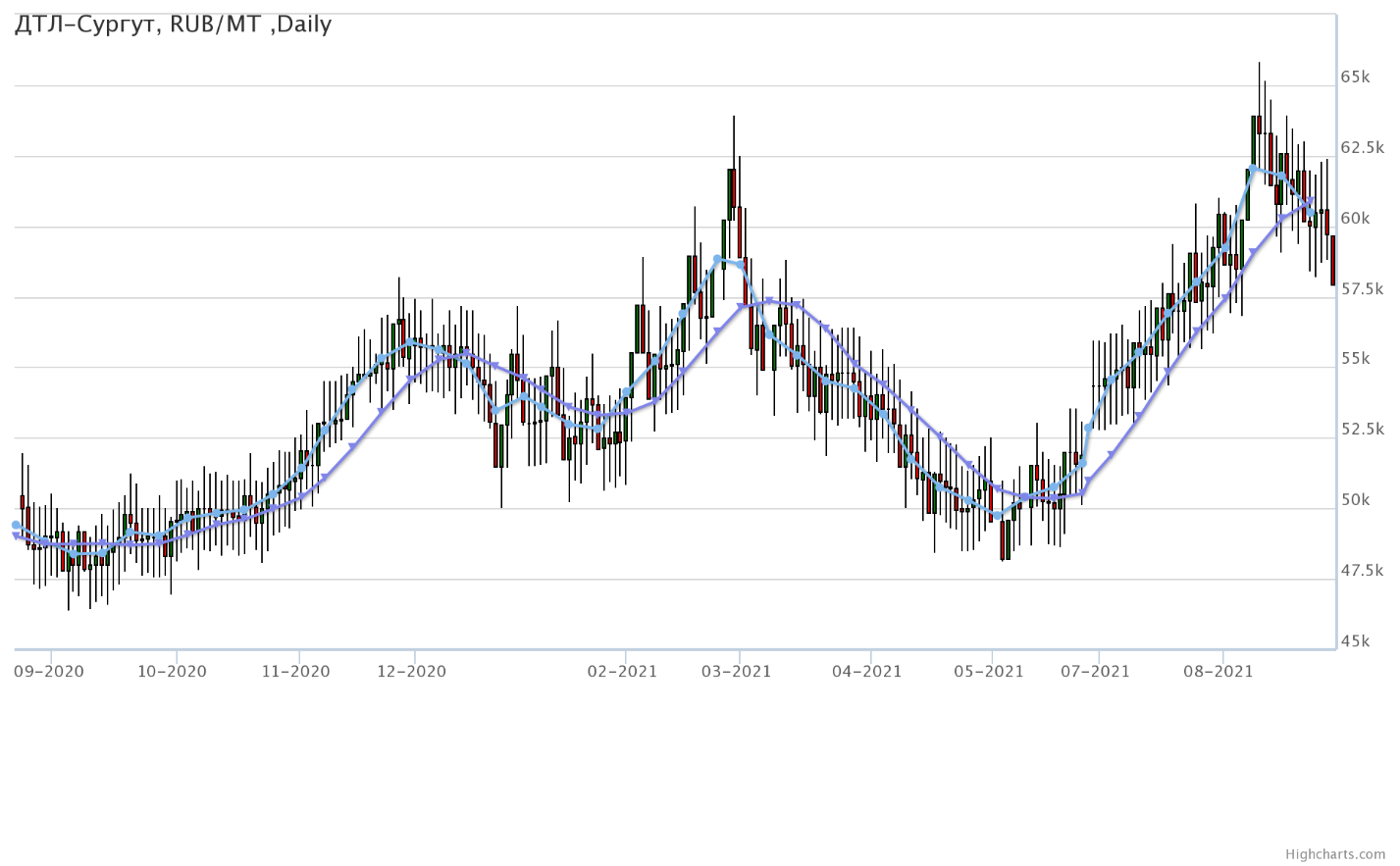Click the 02-2021 date axis label

tap(622, 672)
